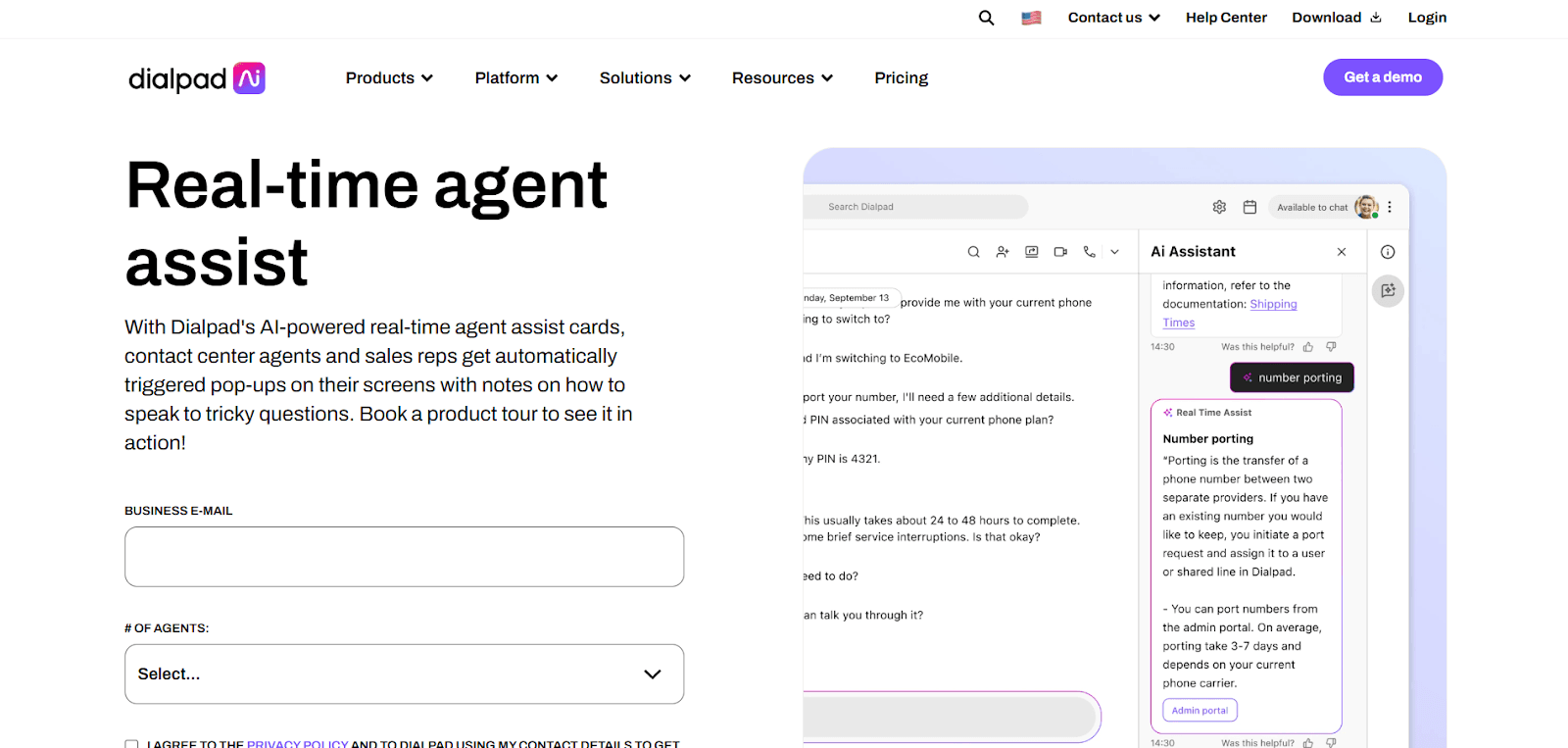The width and height of the screenshot is (1568, 748).
Task: Open the Products menu
Action: click(389, 78)
